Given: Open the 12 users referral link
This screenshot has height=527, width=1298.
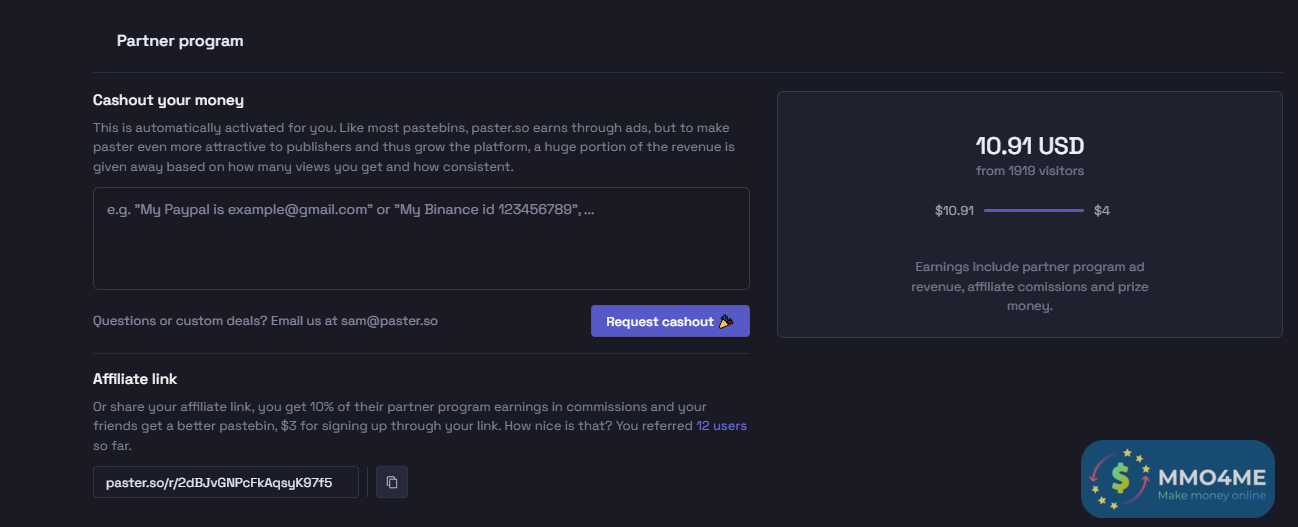Looking at the screenshot, I should [721, 425].
